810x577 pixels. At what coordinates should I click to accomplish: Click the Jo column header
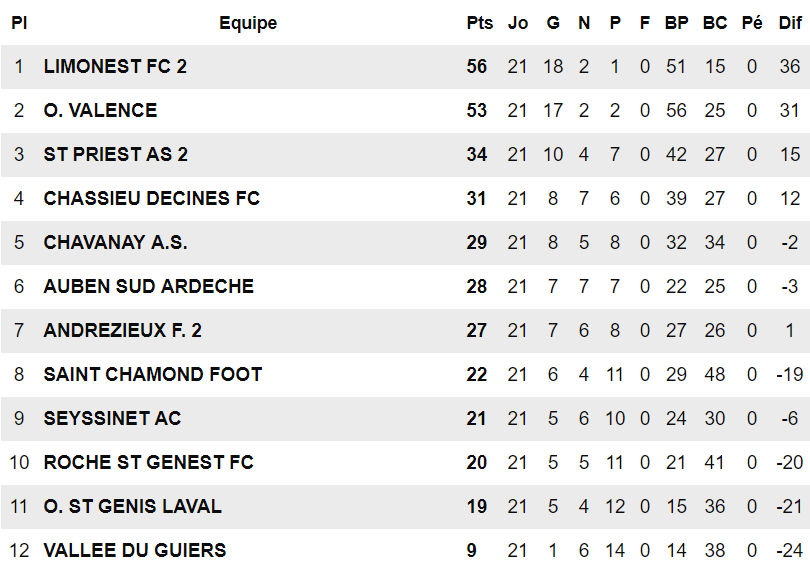(517, 23)
